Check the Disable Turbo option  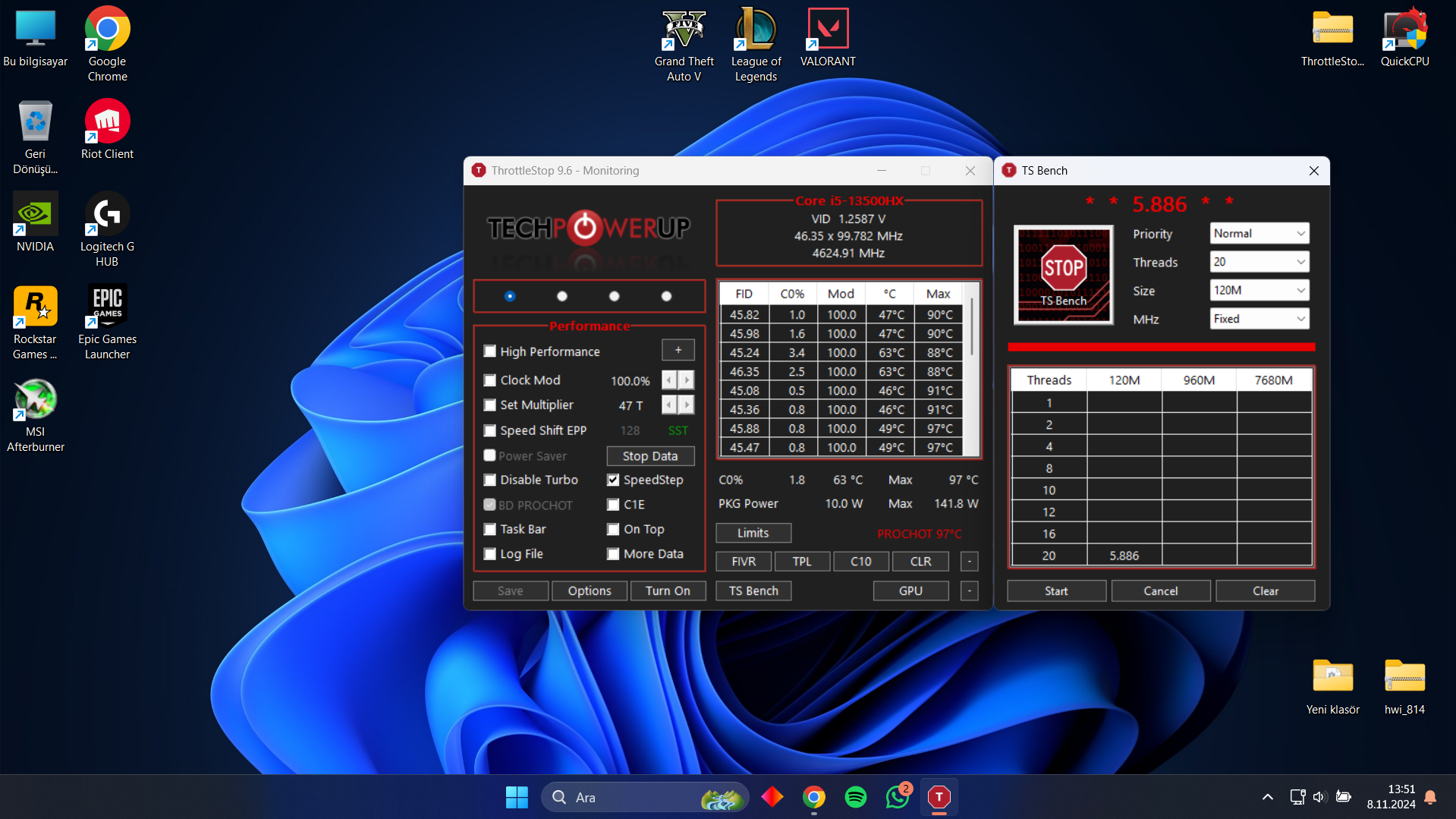pyautogui.click(x=490, y=480)
